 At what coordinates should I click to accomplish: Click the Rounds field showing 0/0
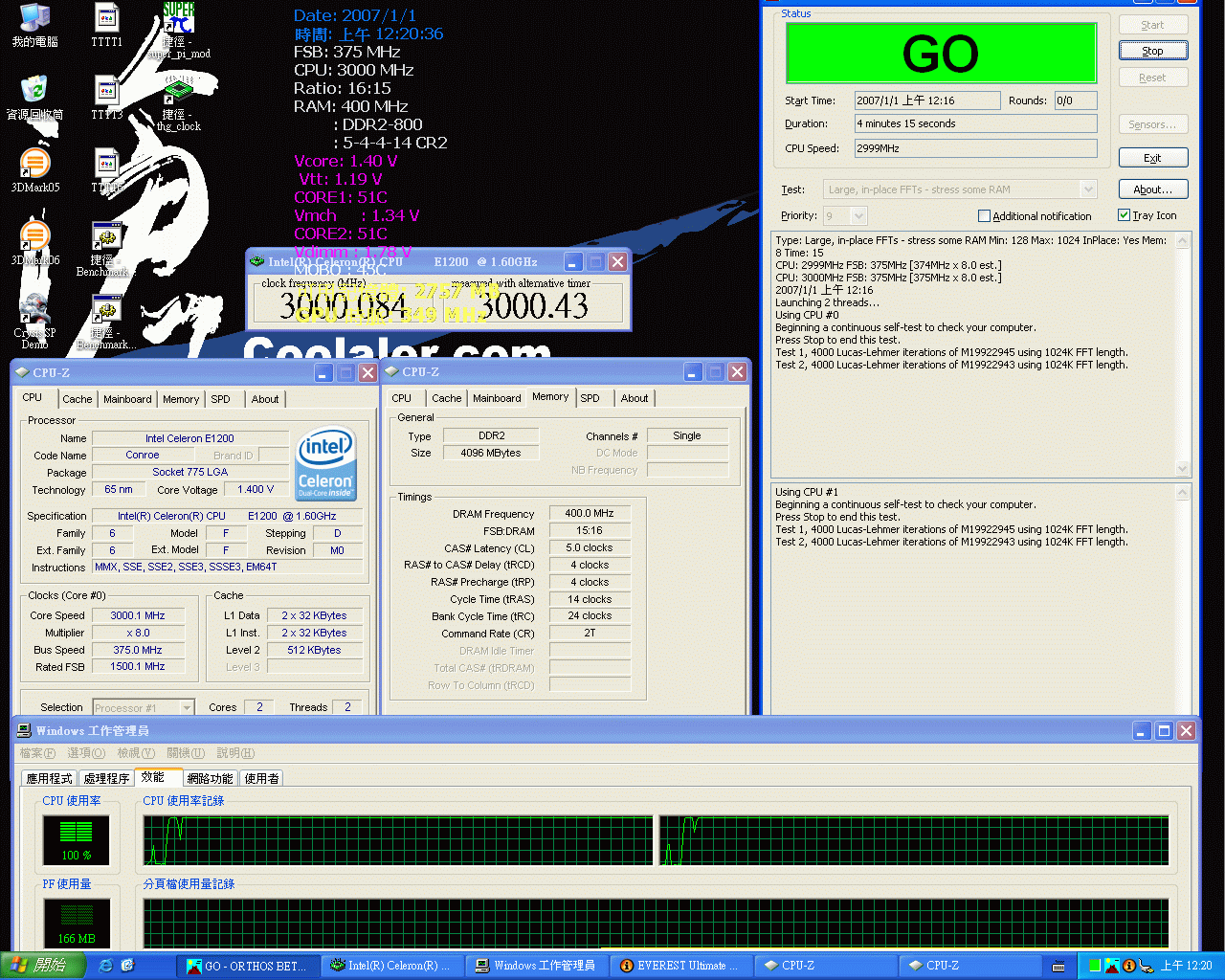point(1075,100)
